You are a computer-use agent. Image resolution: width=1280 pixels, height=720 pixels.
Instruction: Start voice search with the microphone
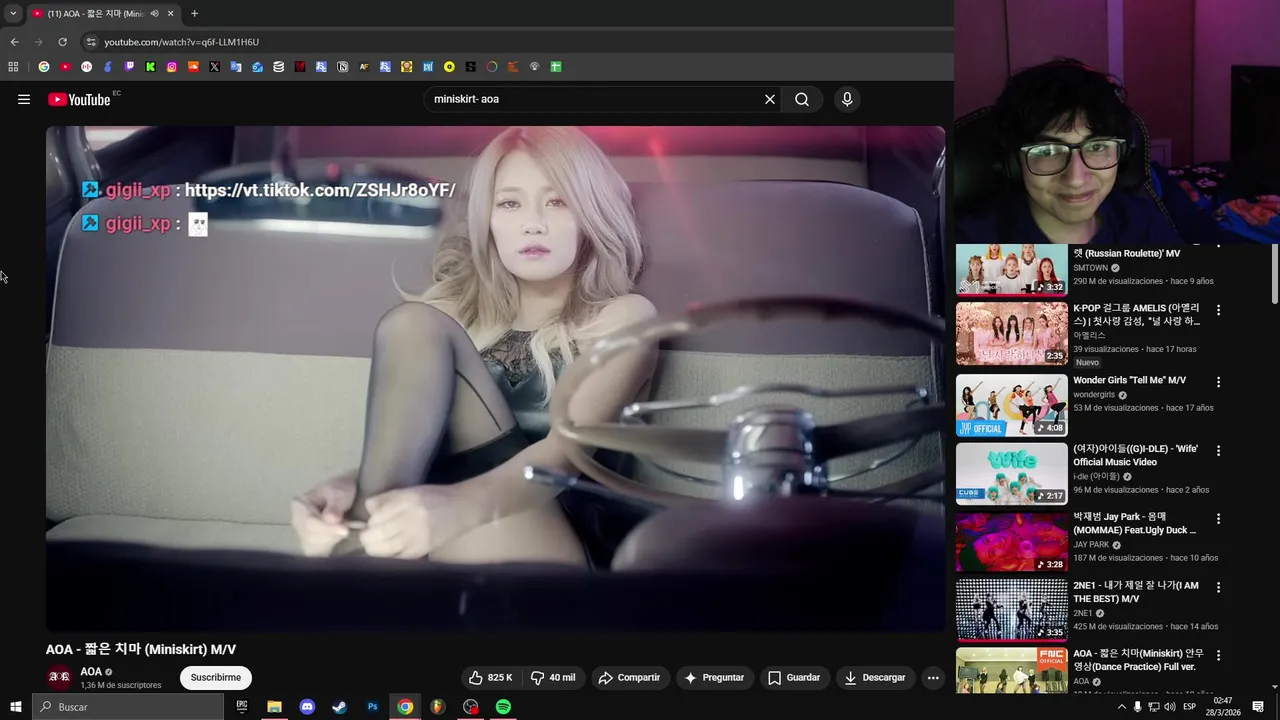coord(847,99)
